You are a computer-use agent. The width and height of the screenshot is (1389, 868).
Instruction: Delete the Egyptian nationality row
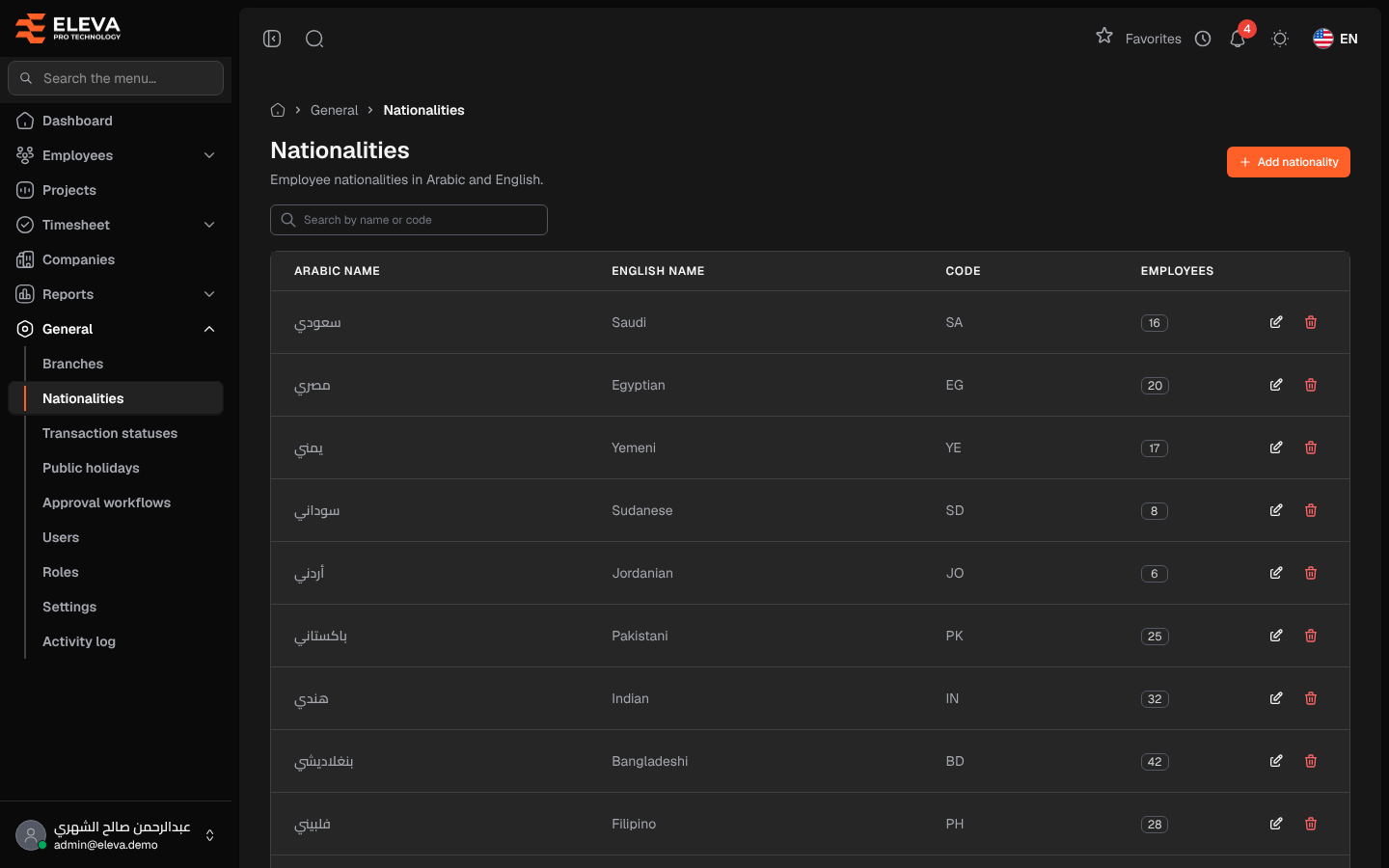point(1311,385)
